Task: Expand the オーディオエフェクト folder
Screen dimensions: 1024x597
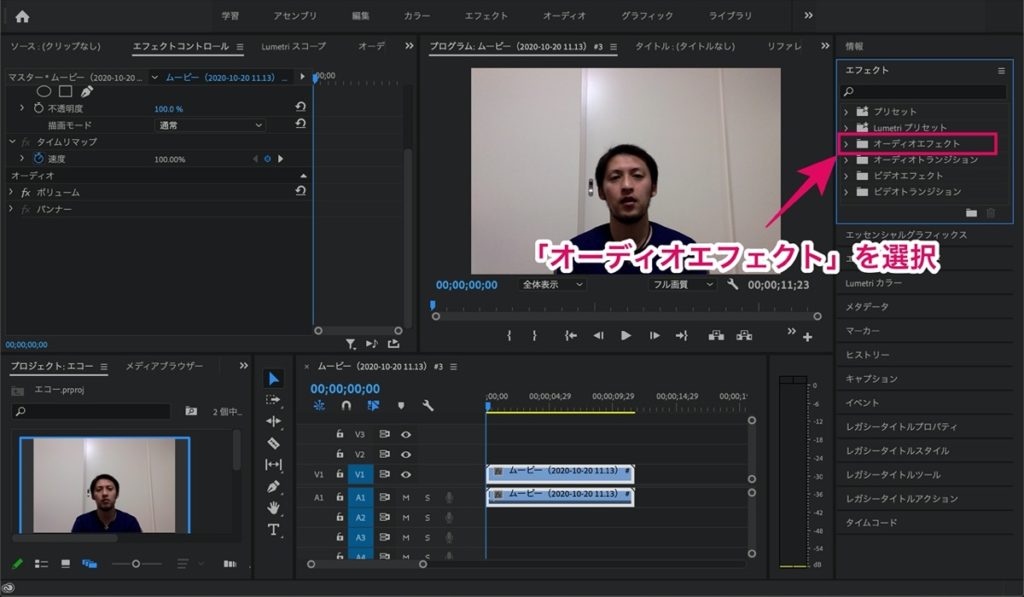Action: tap(846, 144)
